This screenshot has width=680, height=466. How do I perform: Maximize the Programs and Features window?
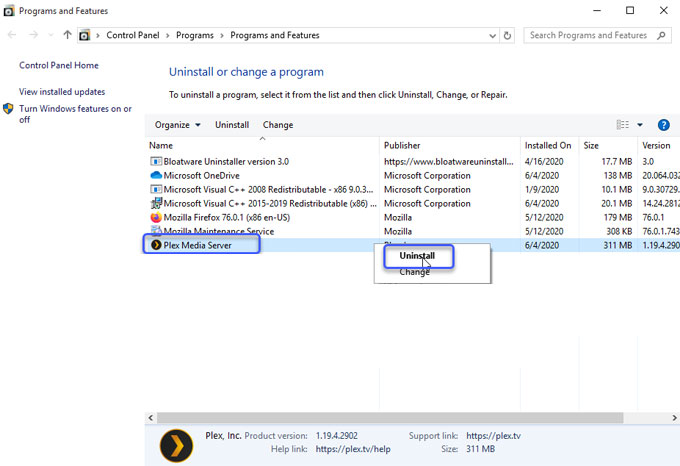pyautogui.click(x=630, y=10)
